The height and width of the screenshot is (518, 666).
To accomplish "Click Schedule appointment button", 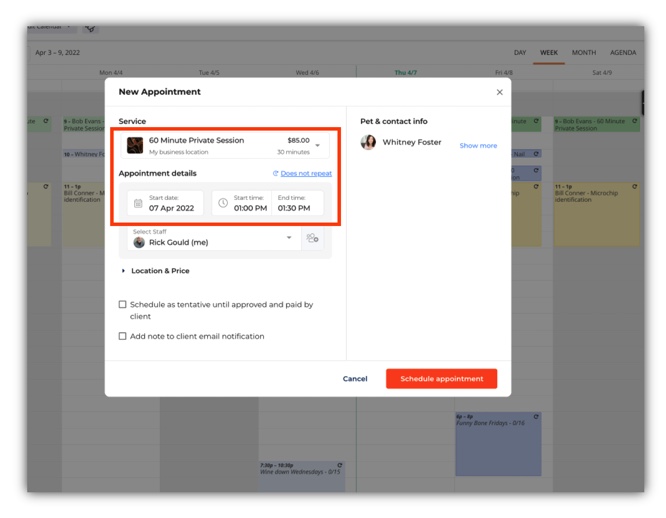I will (441, 379).
